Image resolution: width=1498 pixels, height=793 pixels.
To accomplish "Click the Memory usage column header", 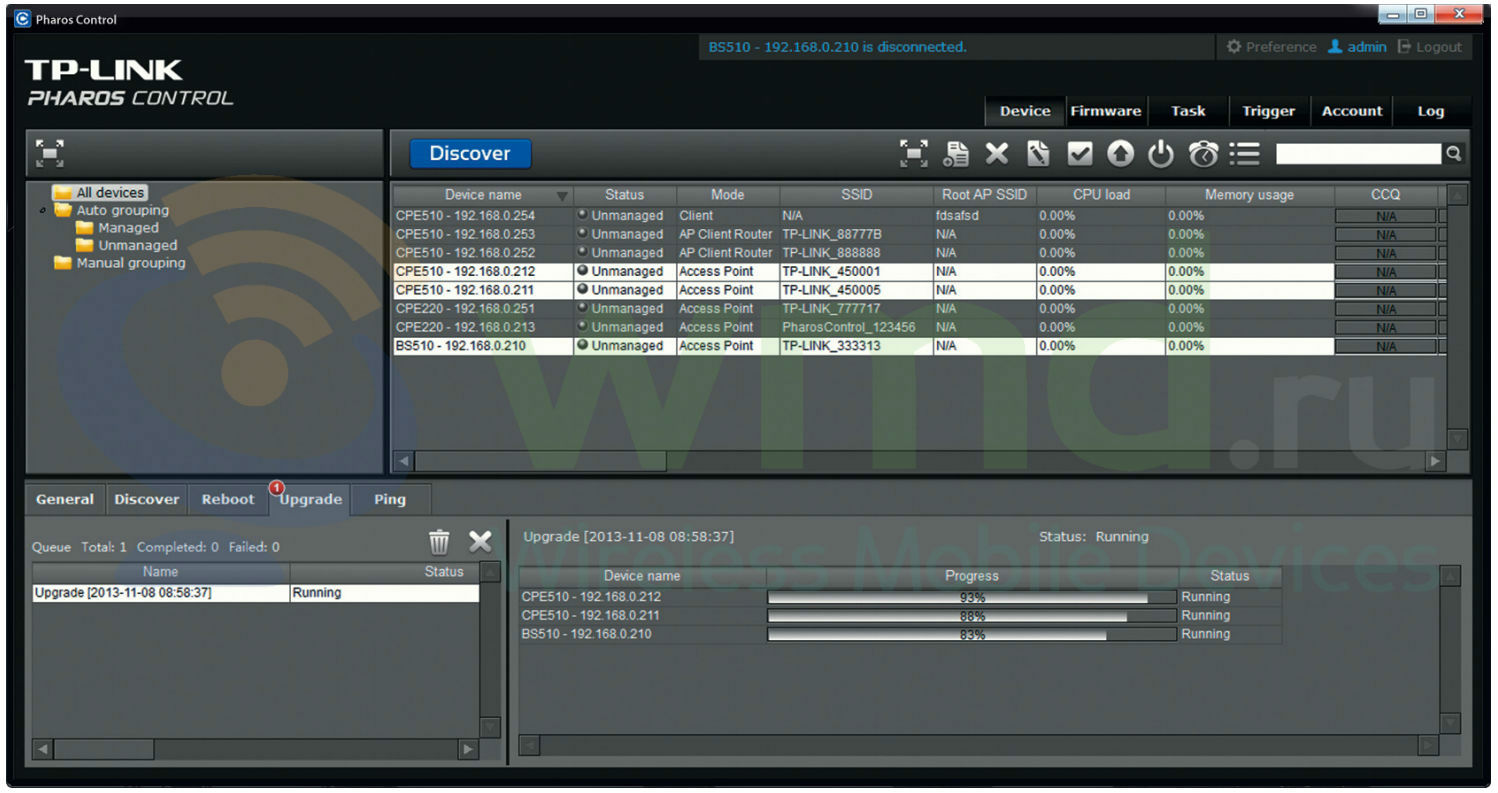I will pyautogui.click(x=1249, y=195).
